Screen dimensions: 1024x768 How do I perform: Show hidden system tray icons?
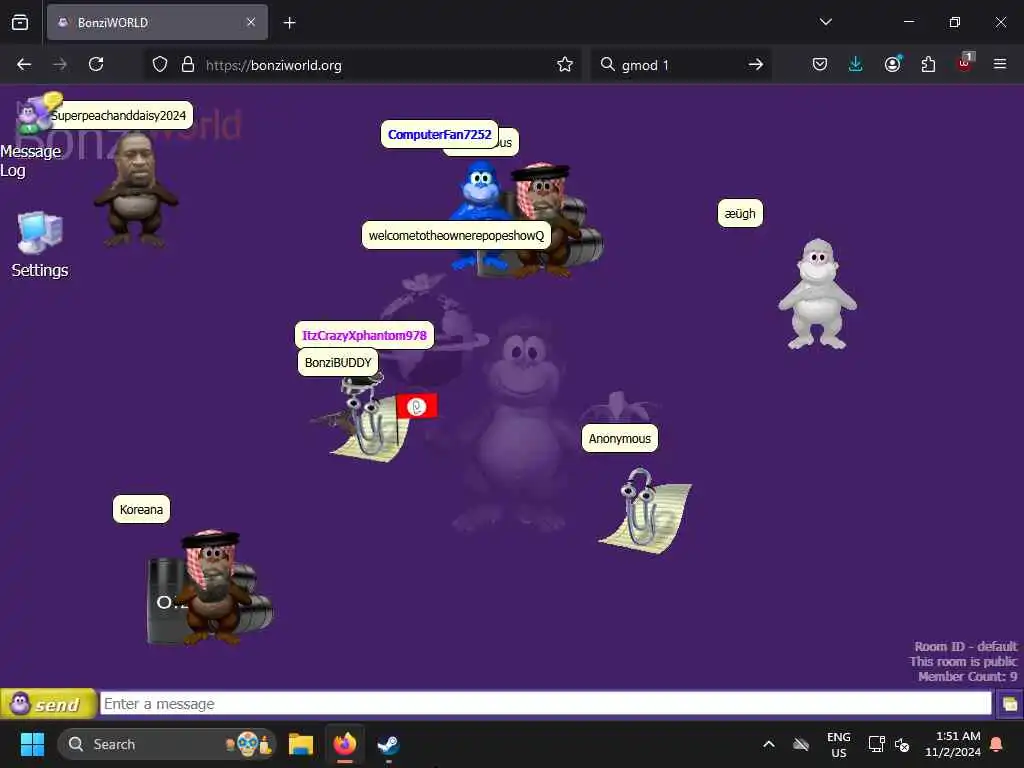769,744
